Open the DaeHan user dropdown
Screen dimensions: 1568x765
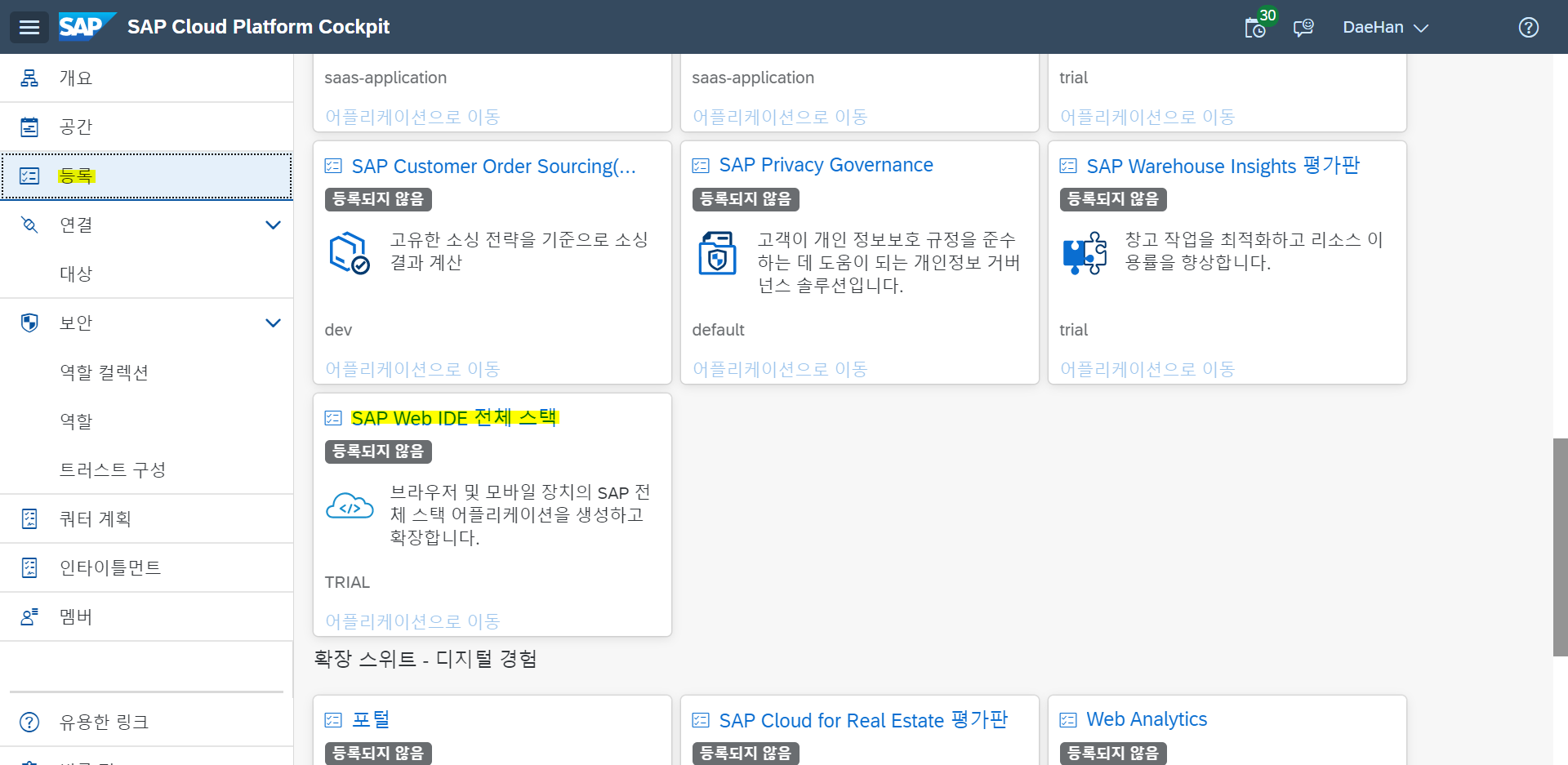point(1385,27)
